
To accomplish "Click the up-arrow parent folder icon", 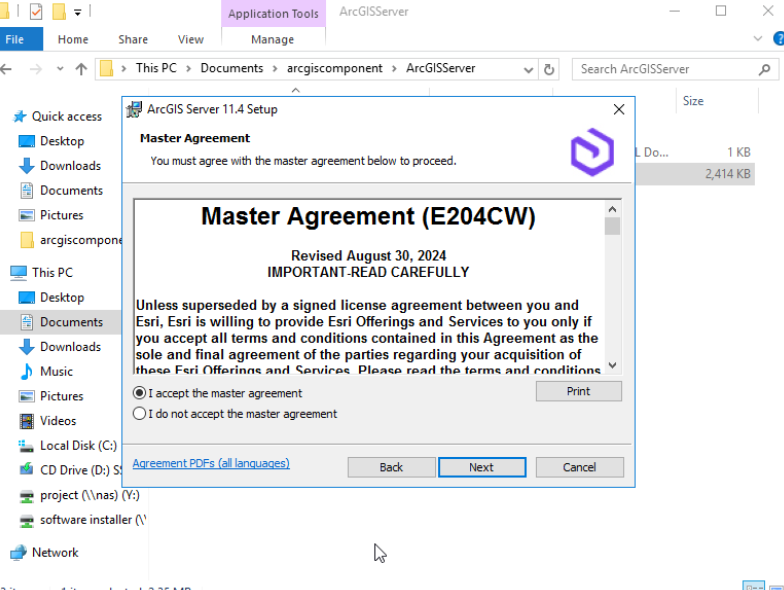I will click(81, 69).
